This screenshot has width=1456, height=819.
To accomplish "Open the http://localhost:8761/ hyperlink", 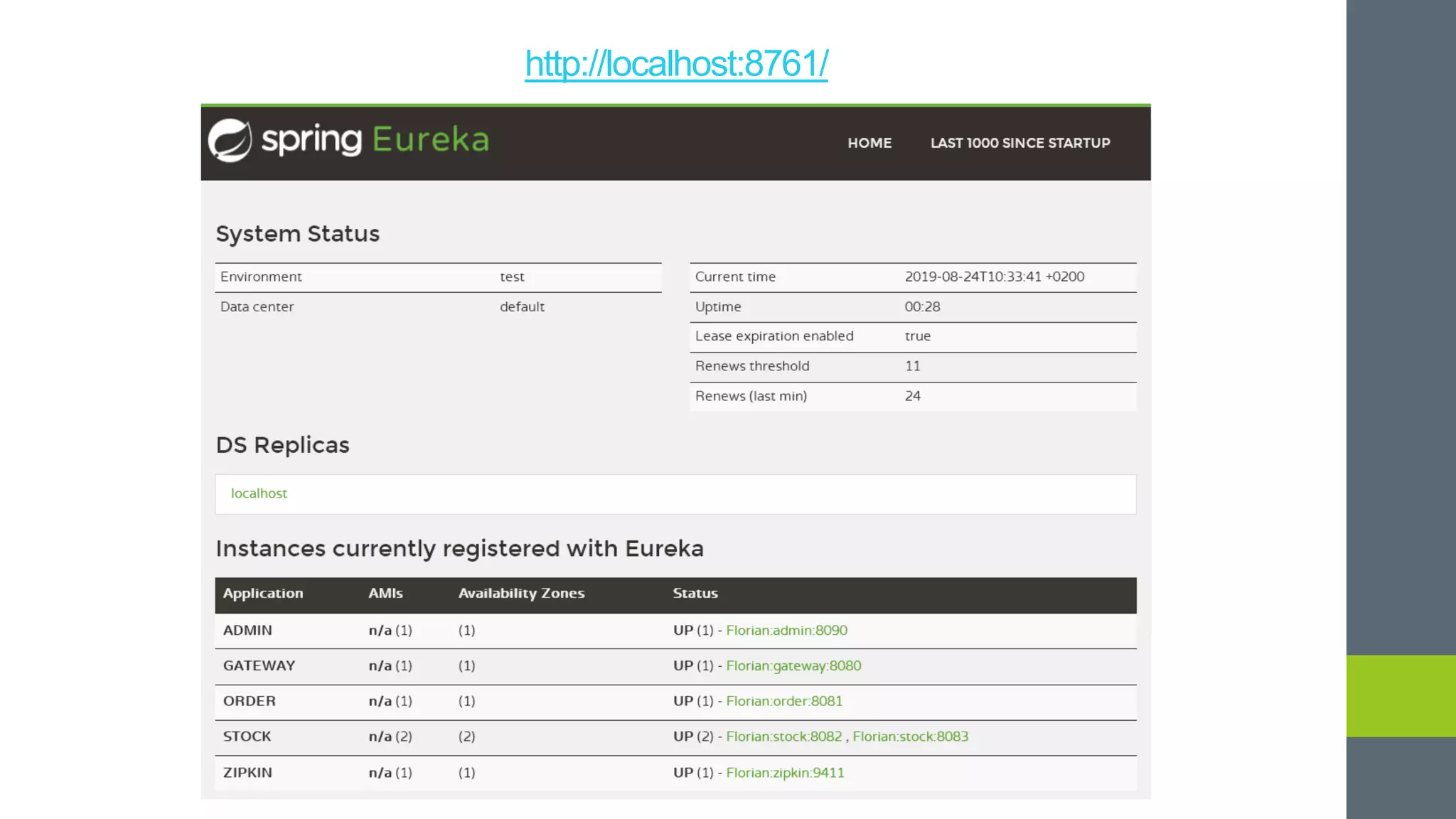I will point(676,64).
